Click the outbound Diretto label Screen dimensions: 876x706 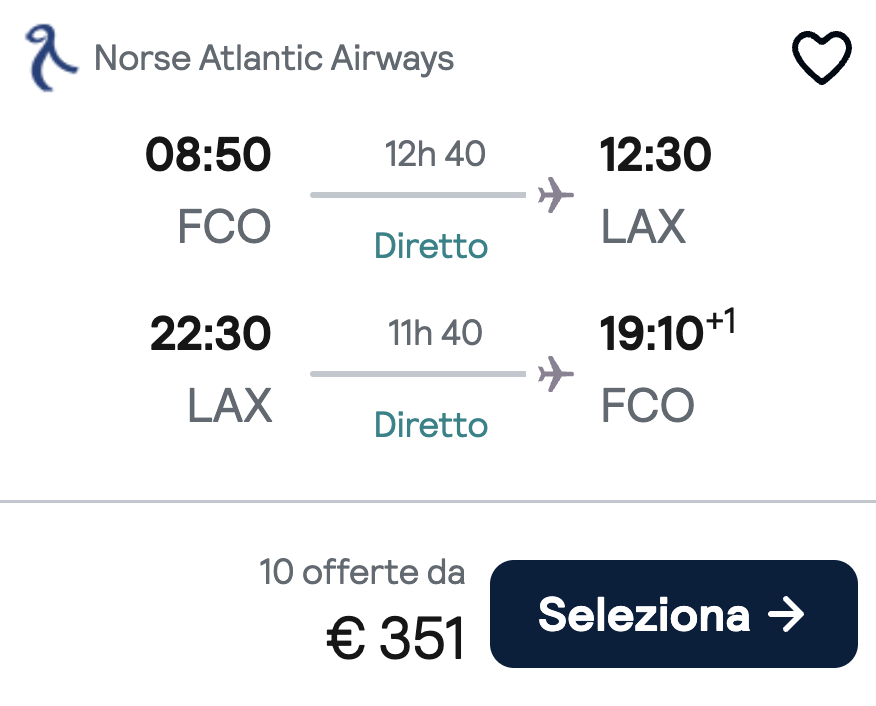click(x=431, y=246)
